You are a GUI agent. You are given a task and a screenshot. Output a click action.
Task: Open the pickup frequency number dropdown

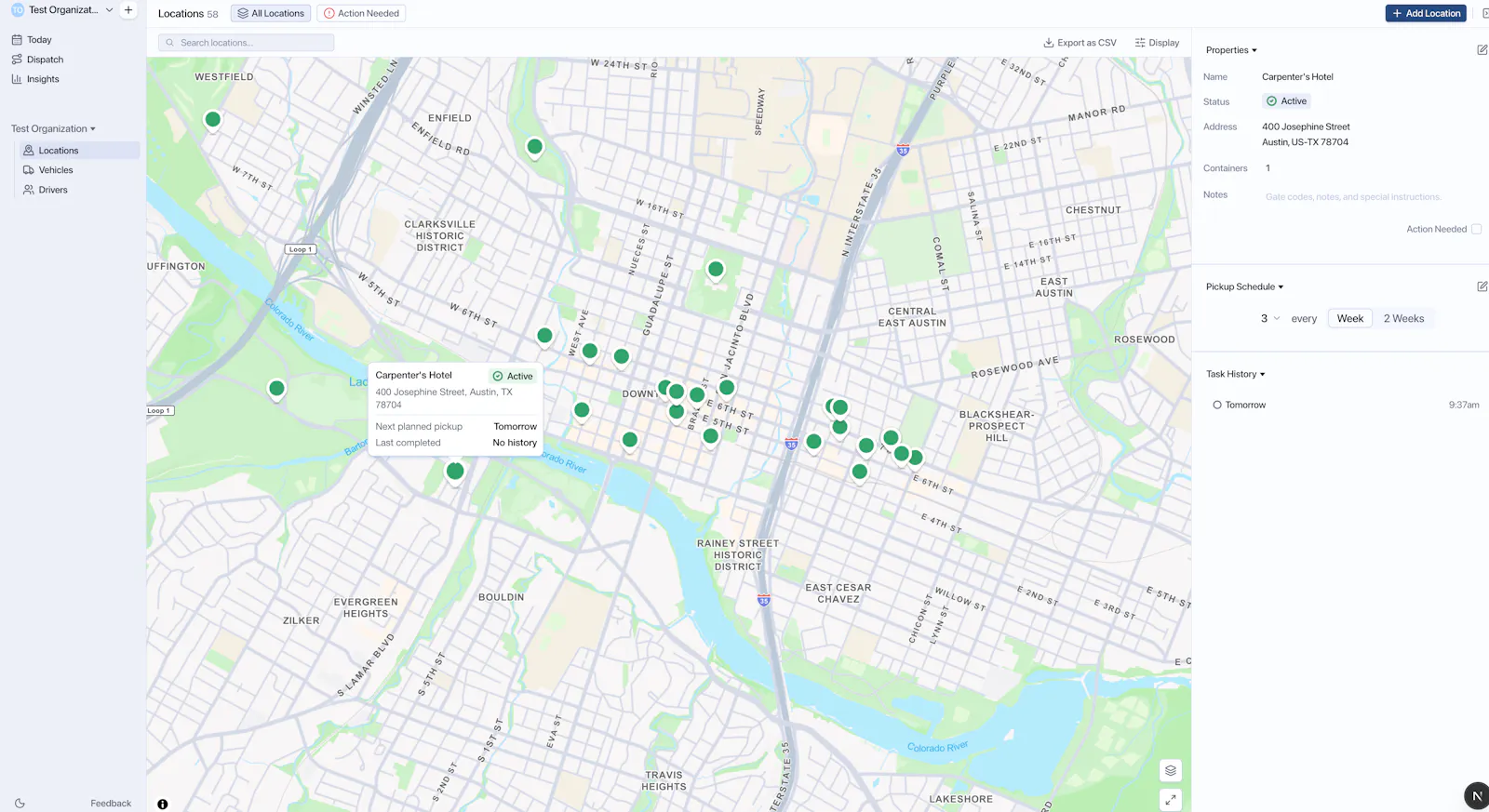(x=1269, y=319)
